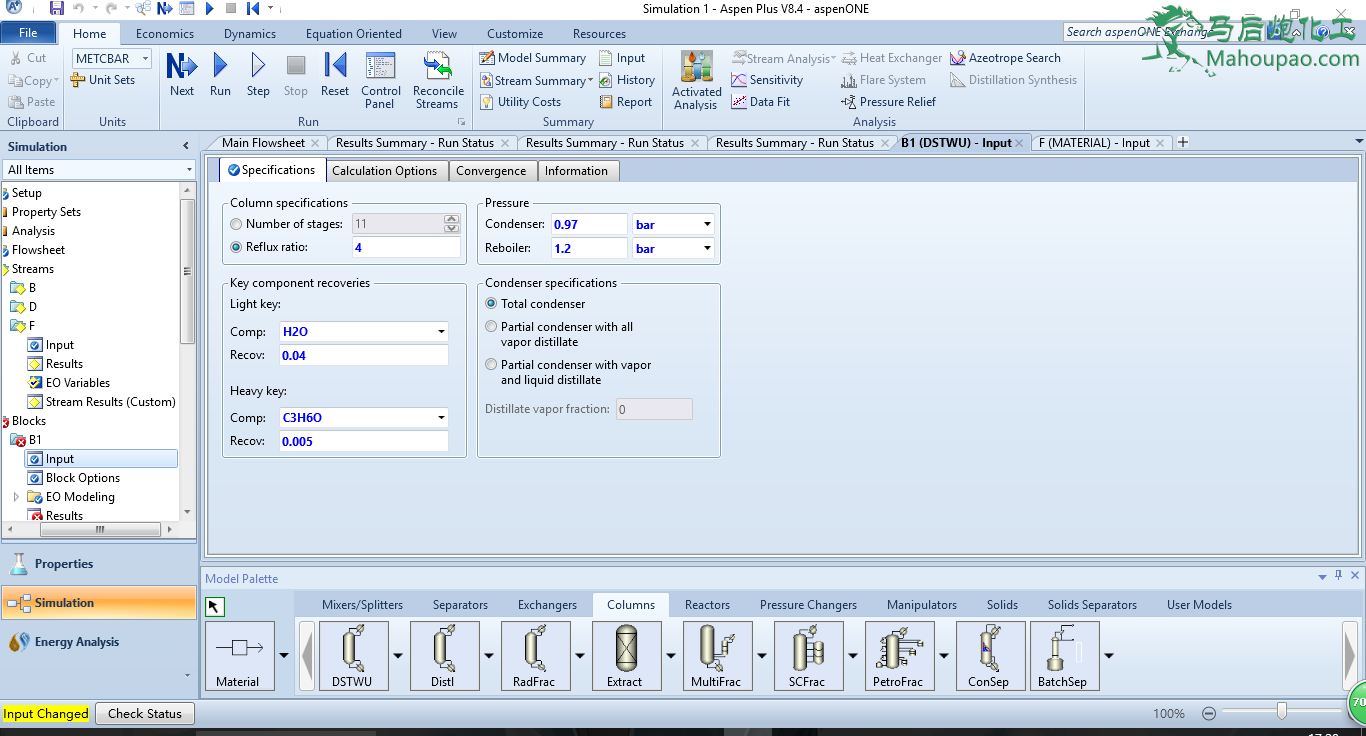1366x736 pixels.
Task: Switch to the Economics ribbon tab
Action: click(x=165, y=34)
